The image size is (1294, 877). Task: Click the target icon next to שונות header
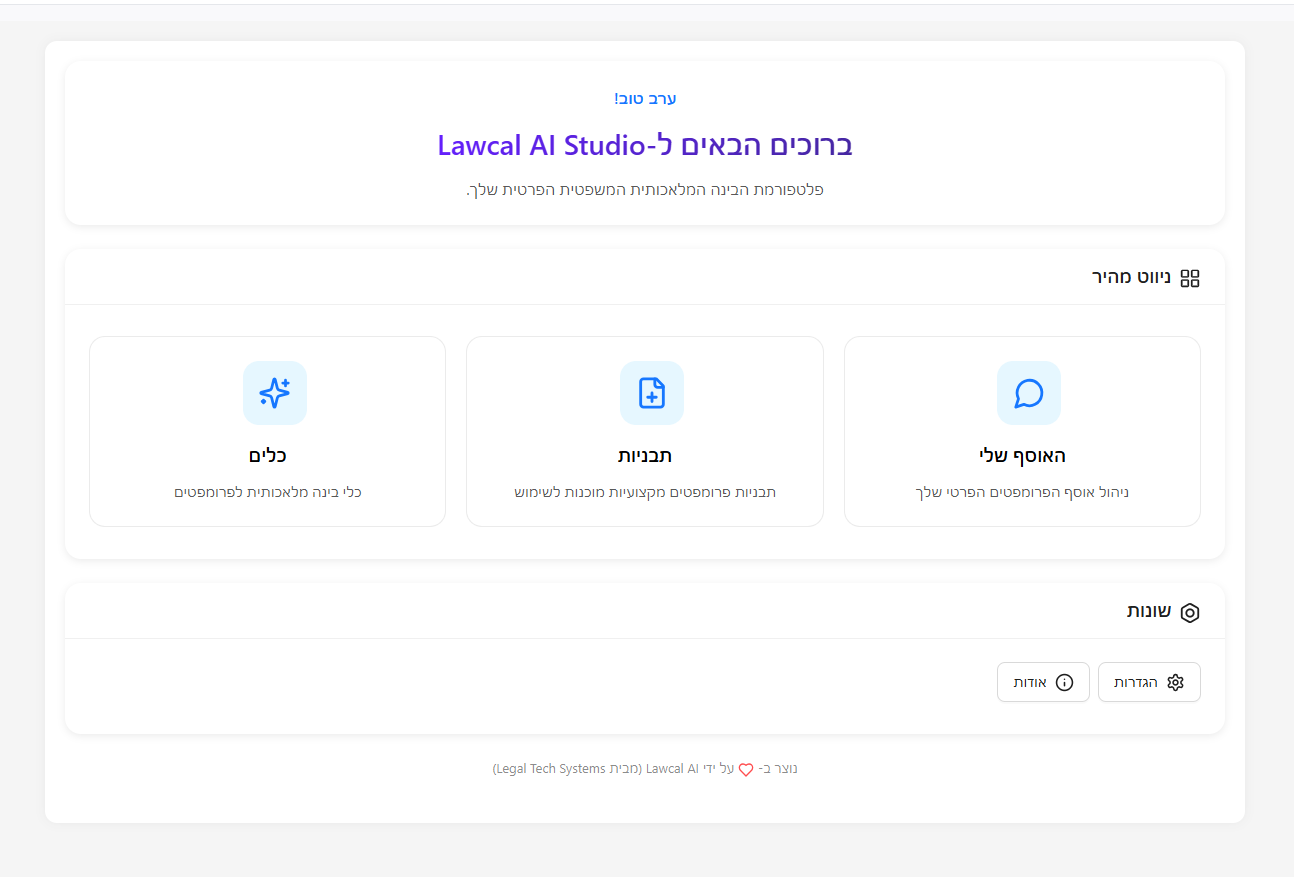click(1189, 611)
